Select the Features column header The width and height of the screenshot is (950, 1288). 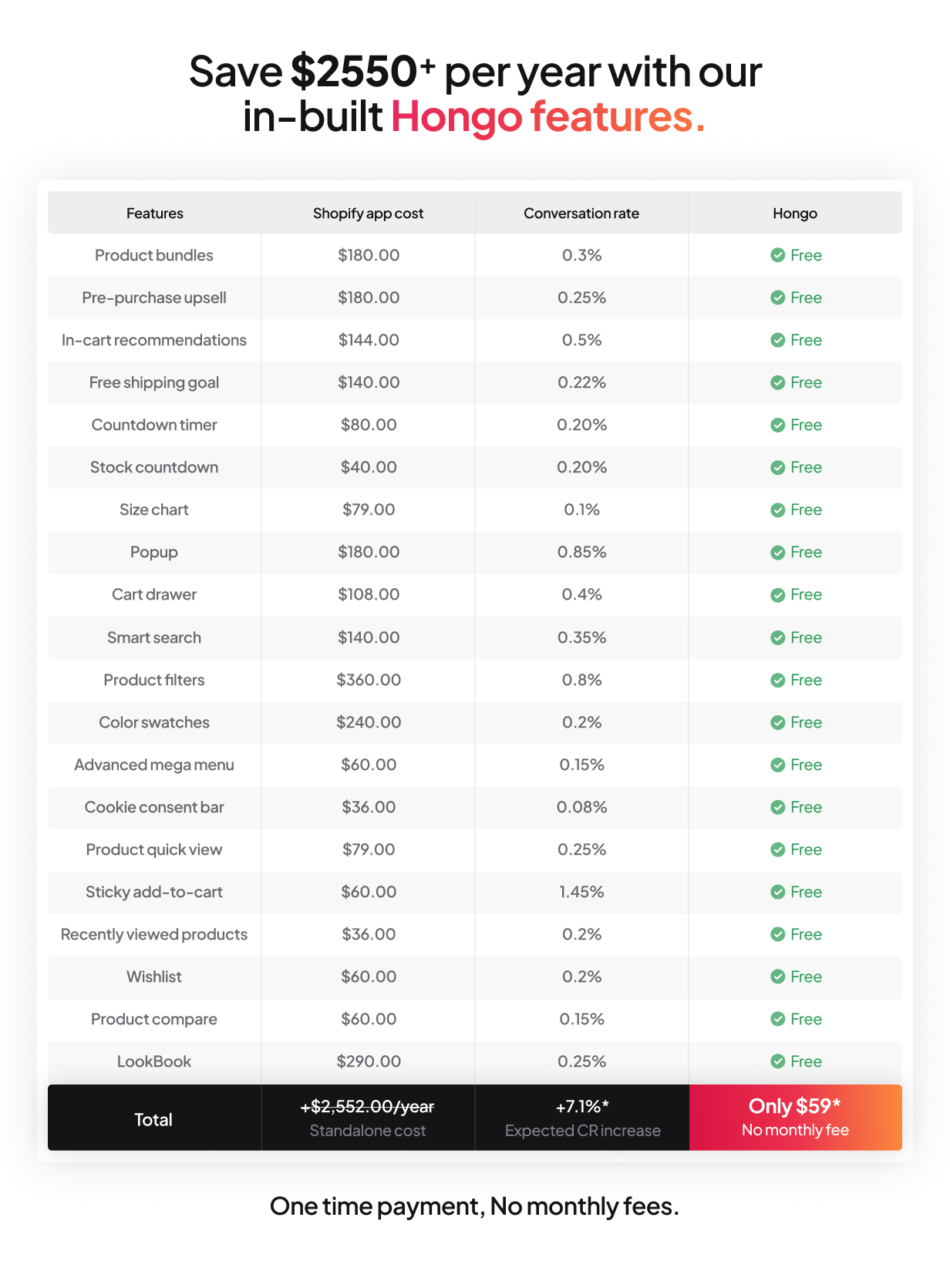[154, 213]
